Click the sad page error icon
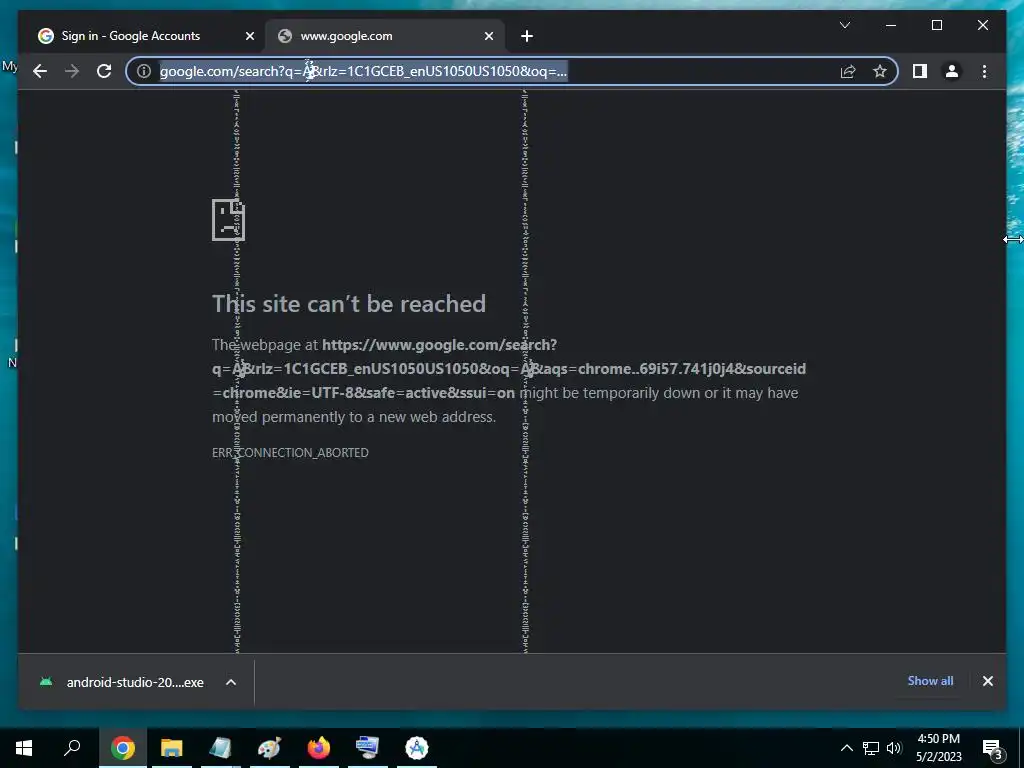The image size is (1024, 768). pos(229,220)
